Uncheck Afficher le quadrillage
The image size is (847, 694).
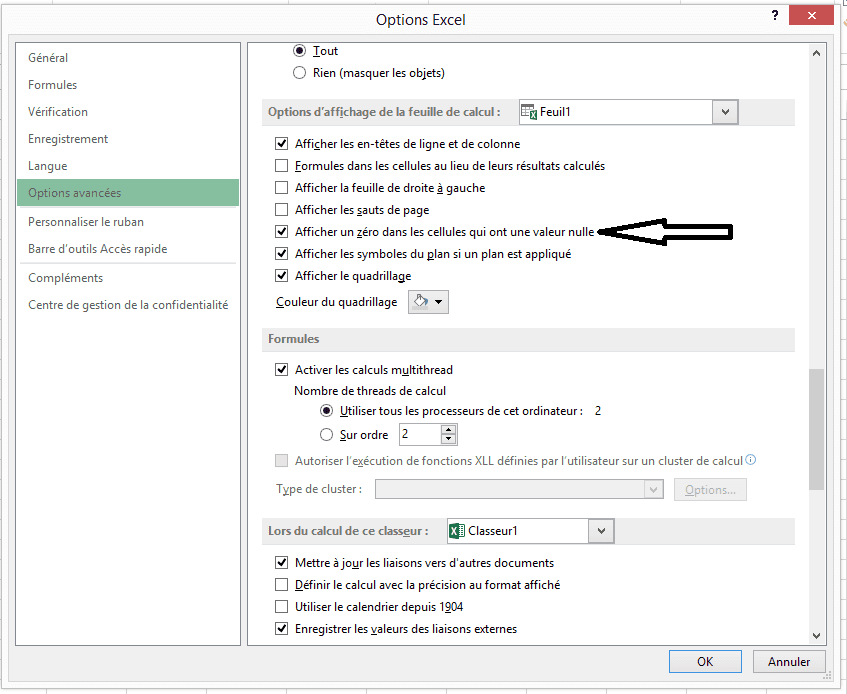281,276
